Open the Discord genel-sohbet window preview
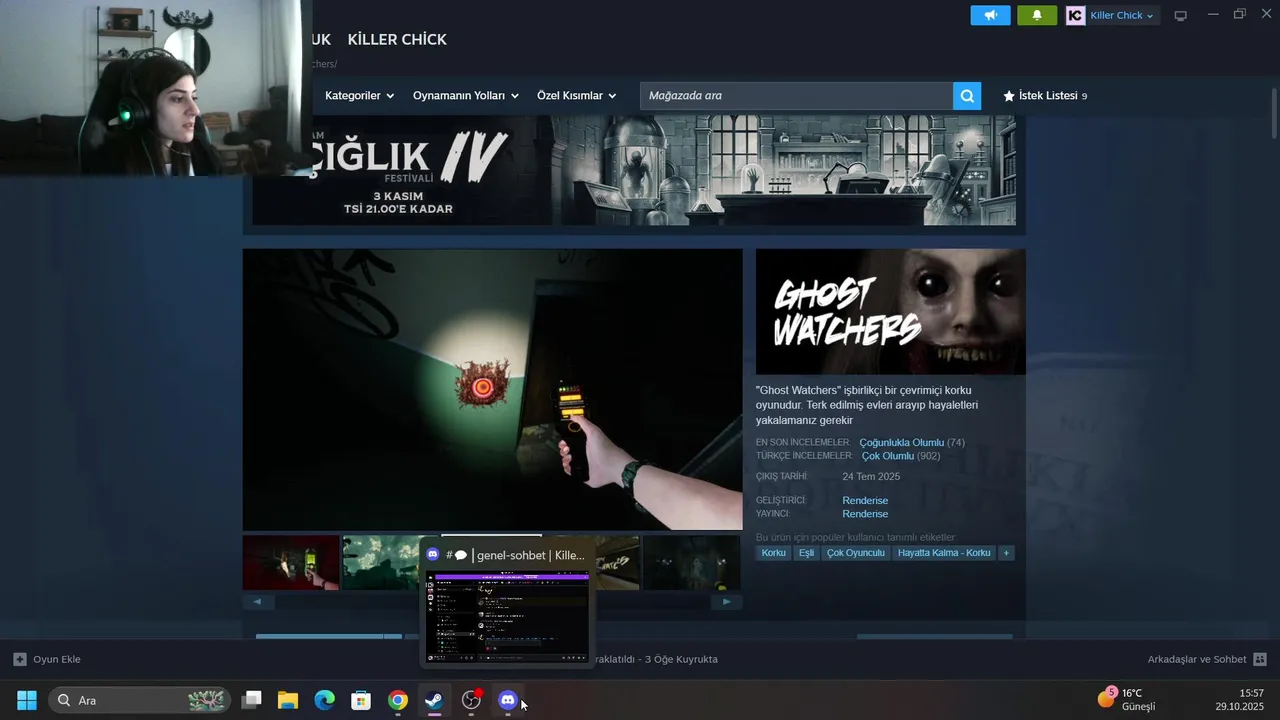The image size is (1280, 720). [x=507, y=603]
